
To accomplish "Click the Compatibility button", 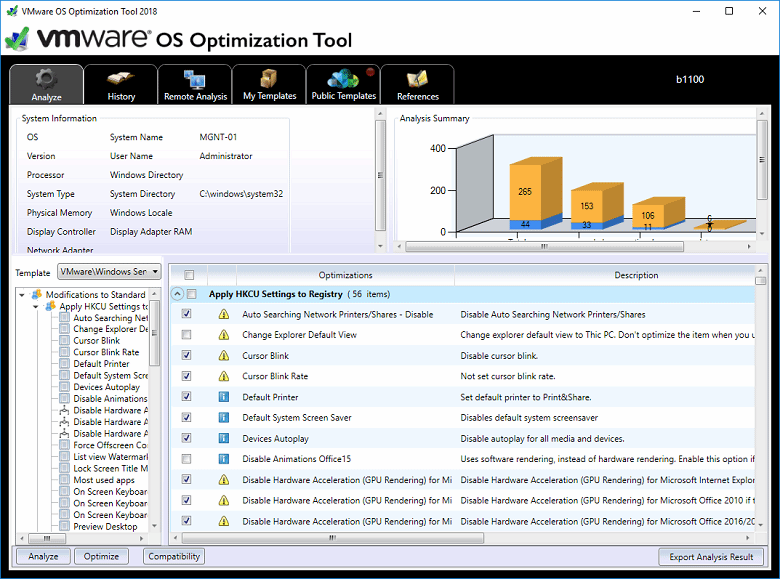I will [x=173, y=557].
